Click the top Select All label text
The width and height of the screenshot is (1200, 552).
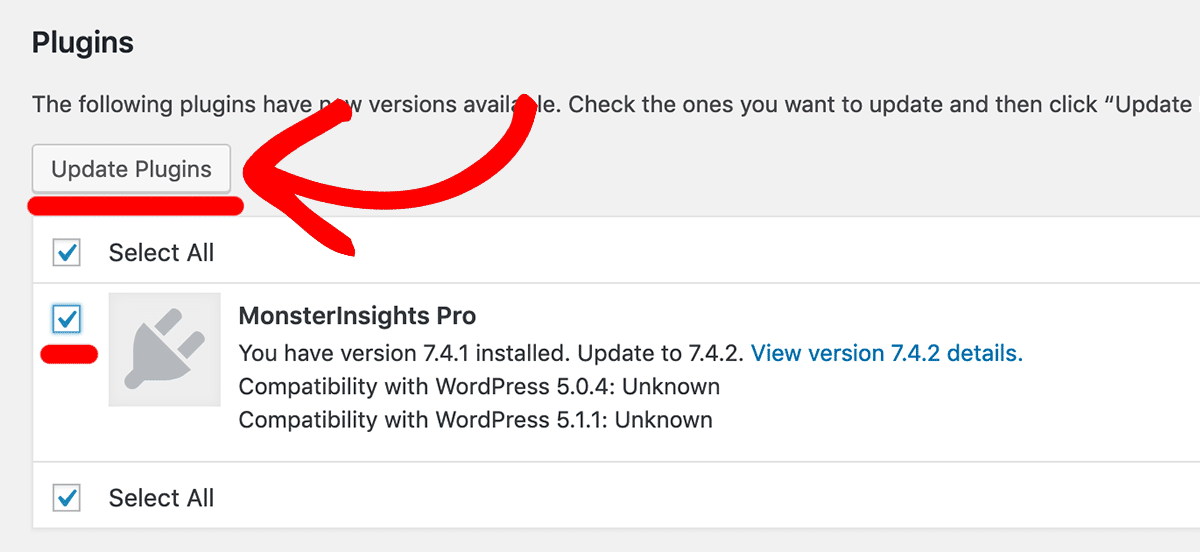click(x=161, y=253)
